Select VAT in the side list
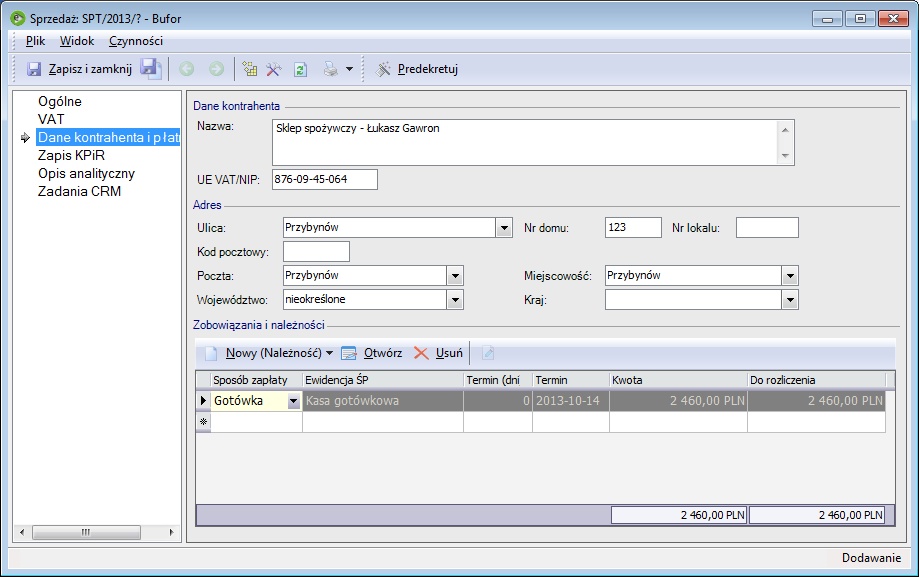 click(x=51, y=119)
